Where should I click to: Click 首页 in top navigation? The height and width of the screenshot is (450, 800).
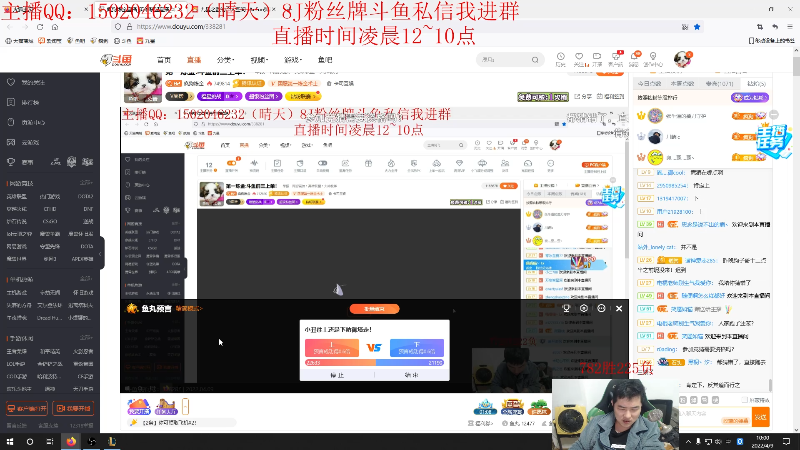pos(164,60)
